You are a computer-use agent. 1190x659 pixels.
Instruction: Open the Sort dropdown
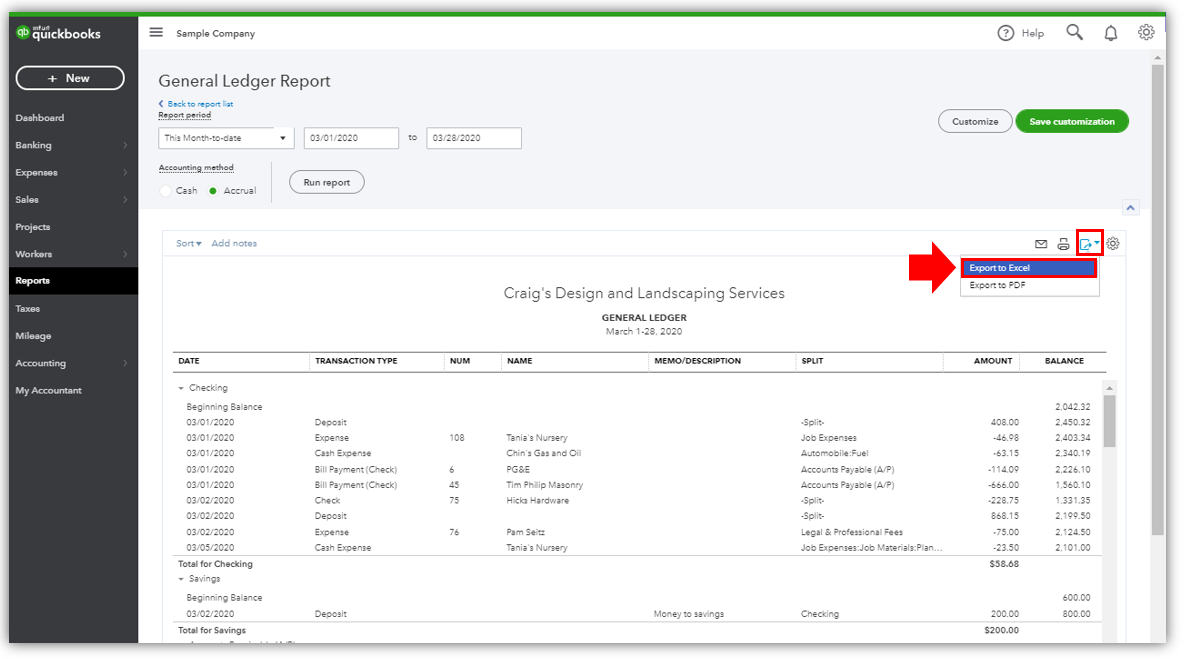point(189,244)
